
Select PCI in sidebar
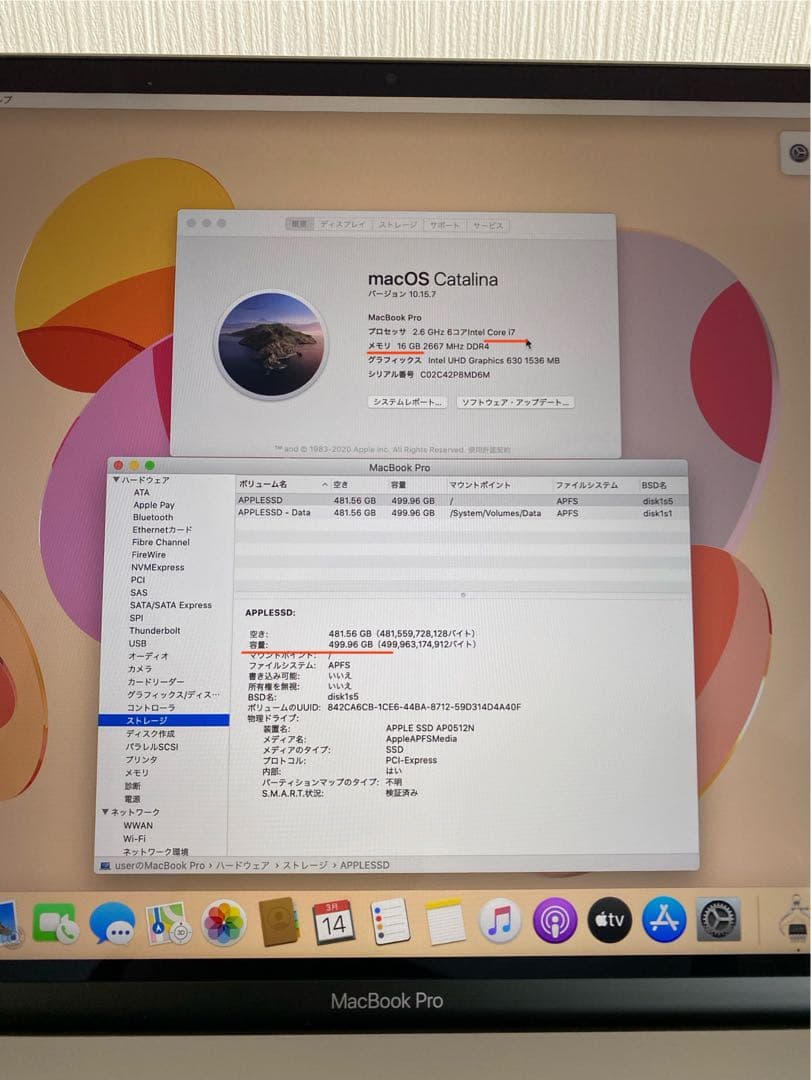tap(138, 580)
